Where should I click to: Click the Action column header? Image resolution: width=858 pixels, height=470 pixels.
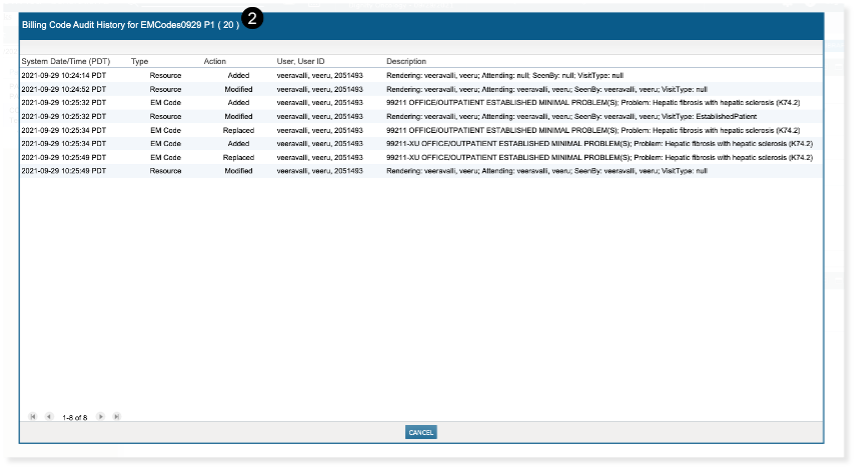[215, 62]
